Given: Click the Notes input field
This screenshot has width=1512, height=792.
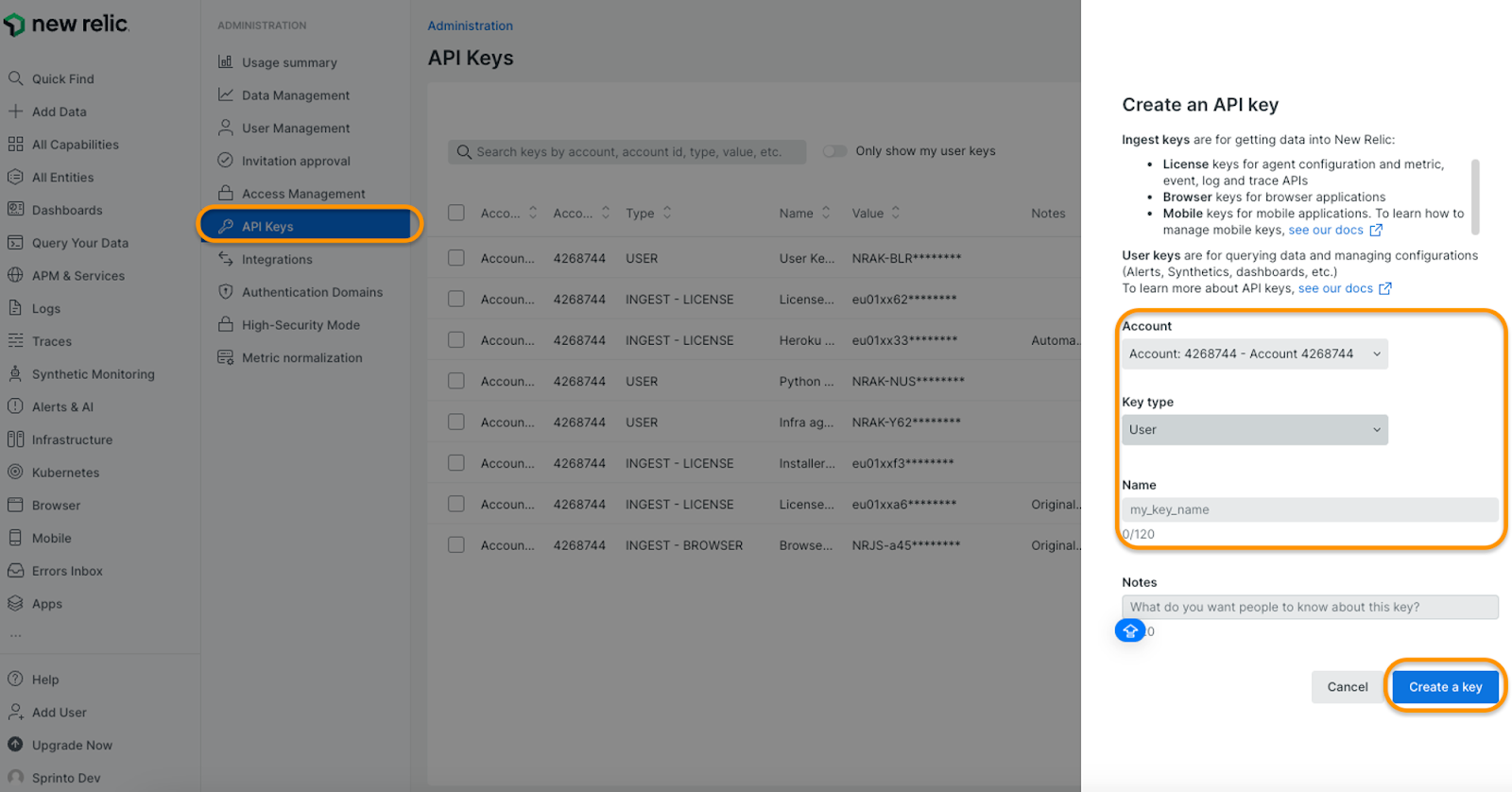Looking at the screenshot, I should tap(1310, 607).
